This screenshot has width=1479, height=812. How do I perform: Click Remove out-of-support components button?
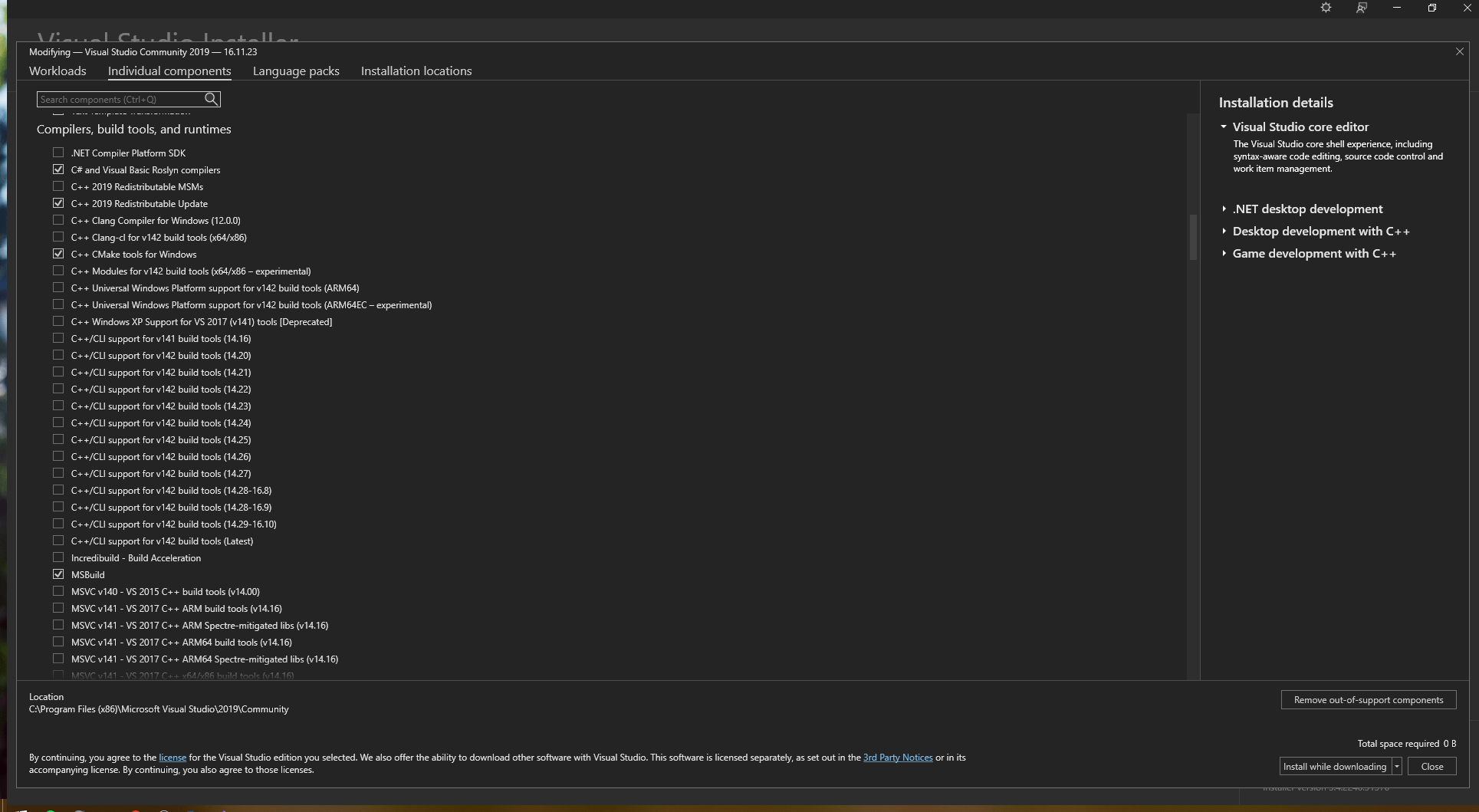(x=1369, y=699)
